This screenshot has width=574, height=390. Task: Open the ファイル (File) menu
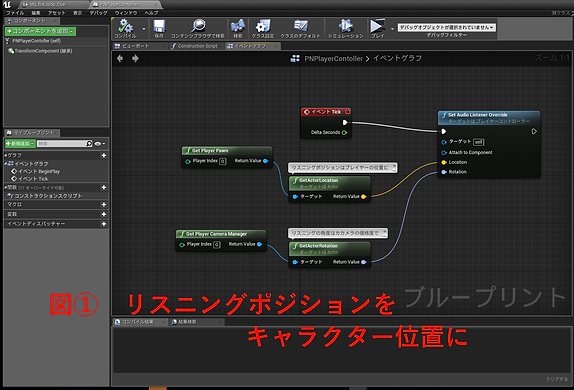(15, 13)
